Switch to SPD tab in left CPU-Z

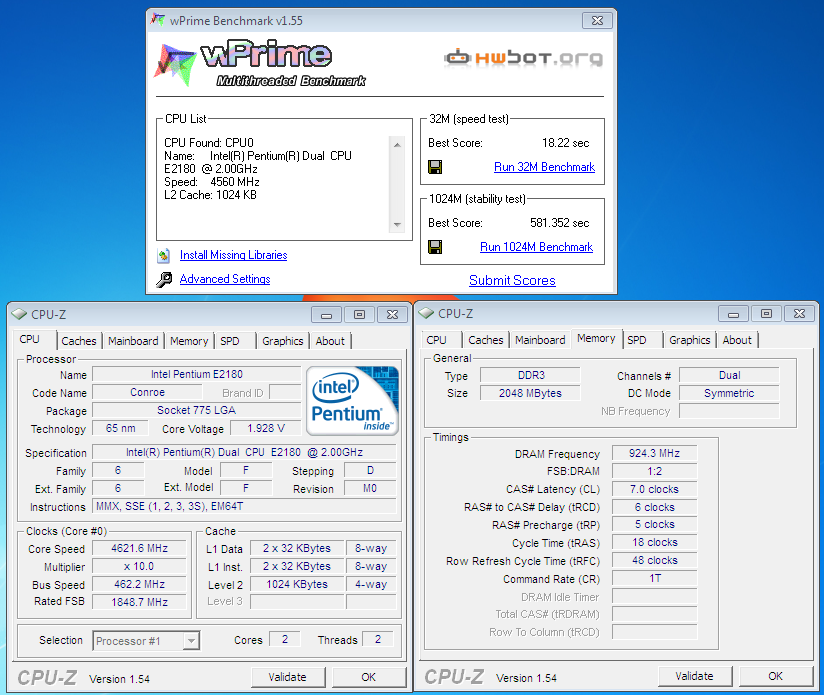tap(230, 341)
